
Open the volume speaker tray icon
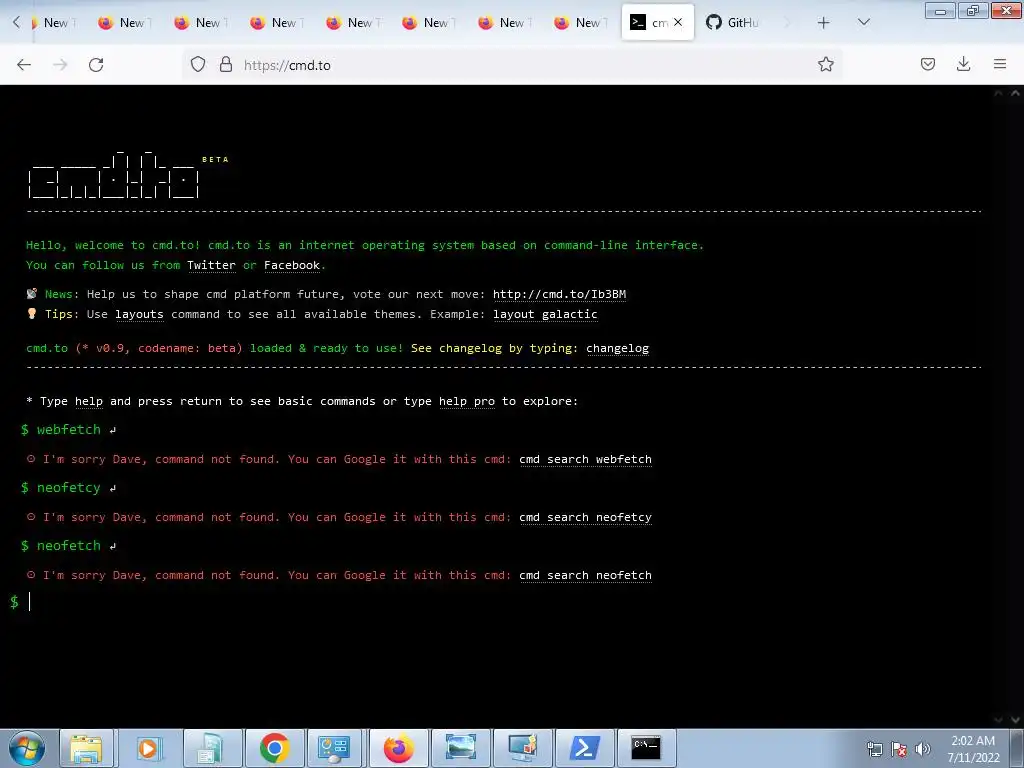coord(922,749)
